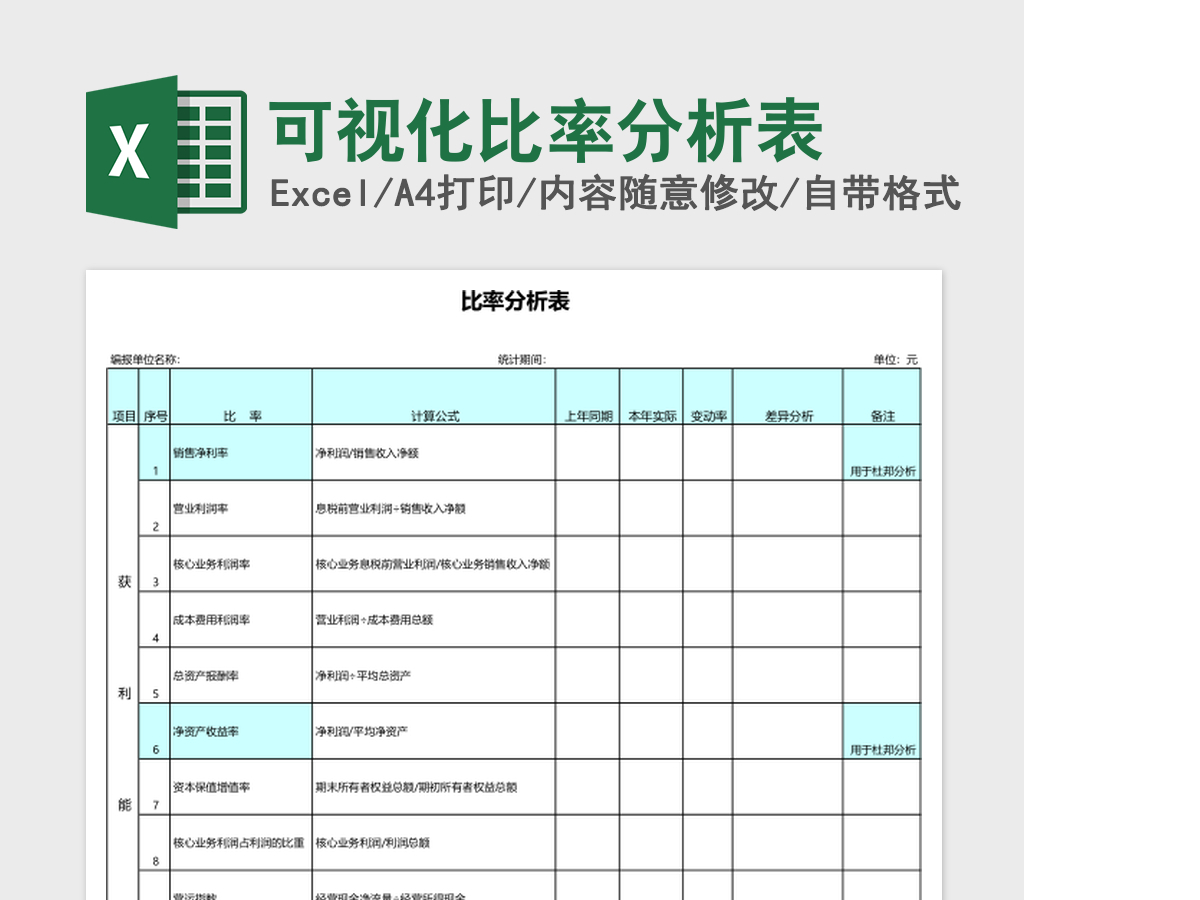Click 用于杜邦分析 note in row 6

pos(882,750)
